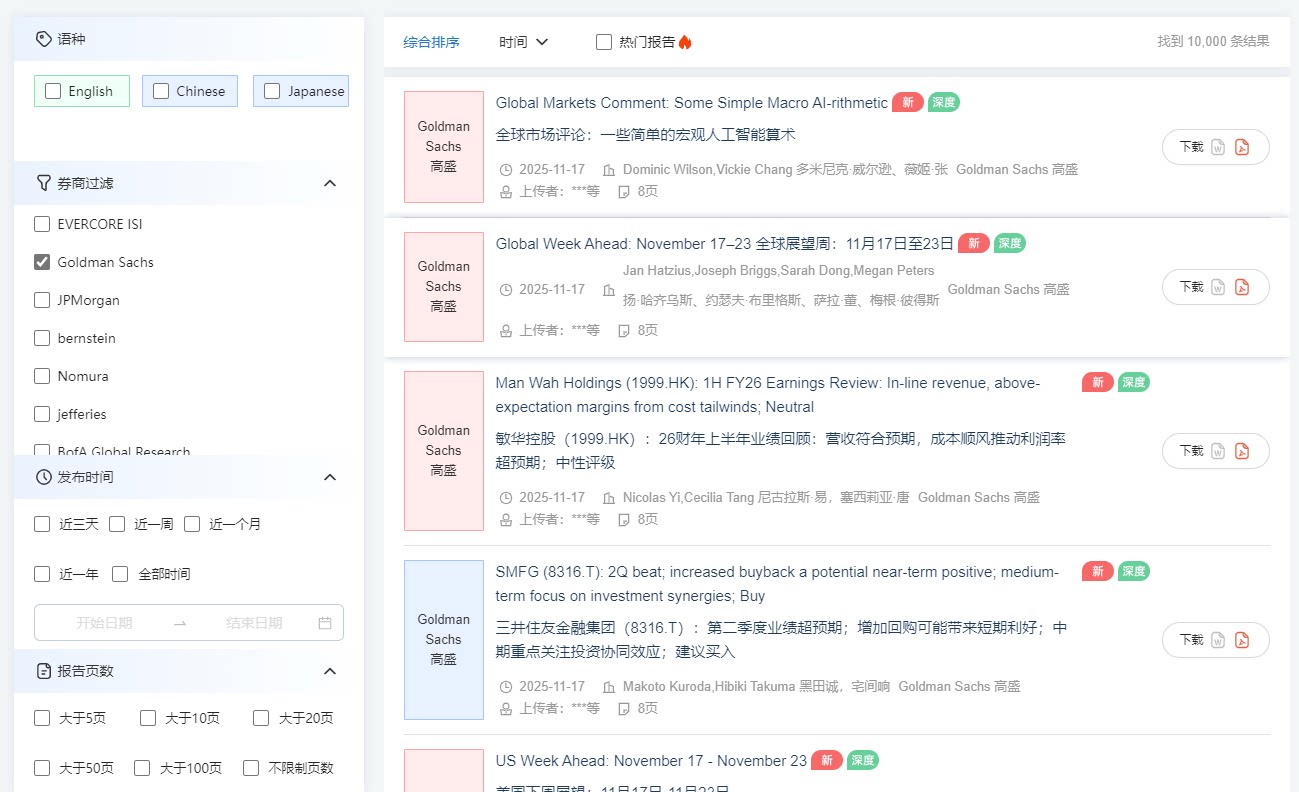Open the Man Wah Holdings earnings review title

[768, 395]
